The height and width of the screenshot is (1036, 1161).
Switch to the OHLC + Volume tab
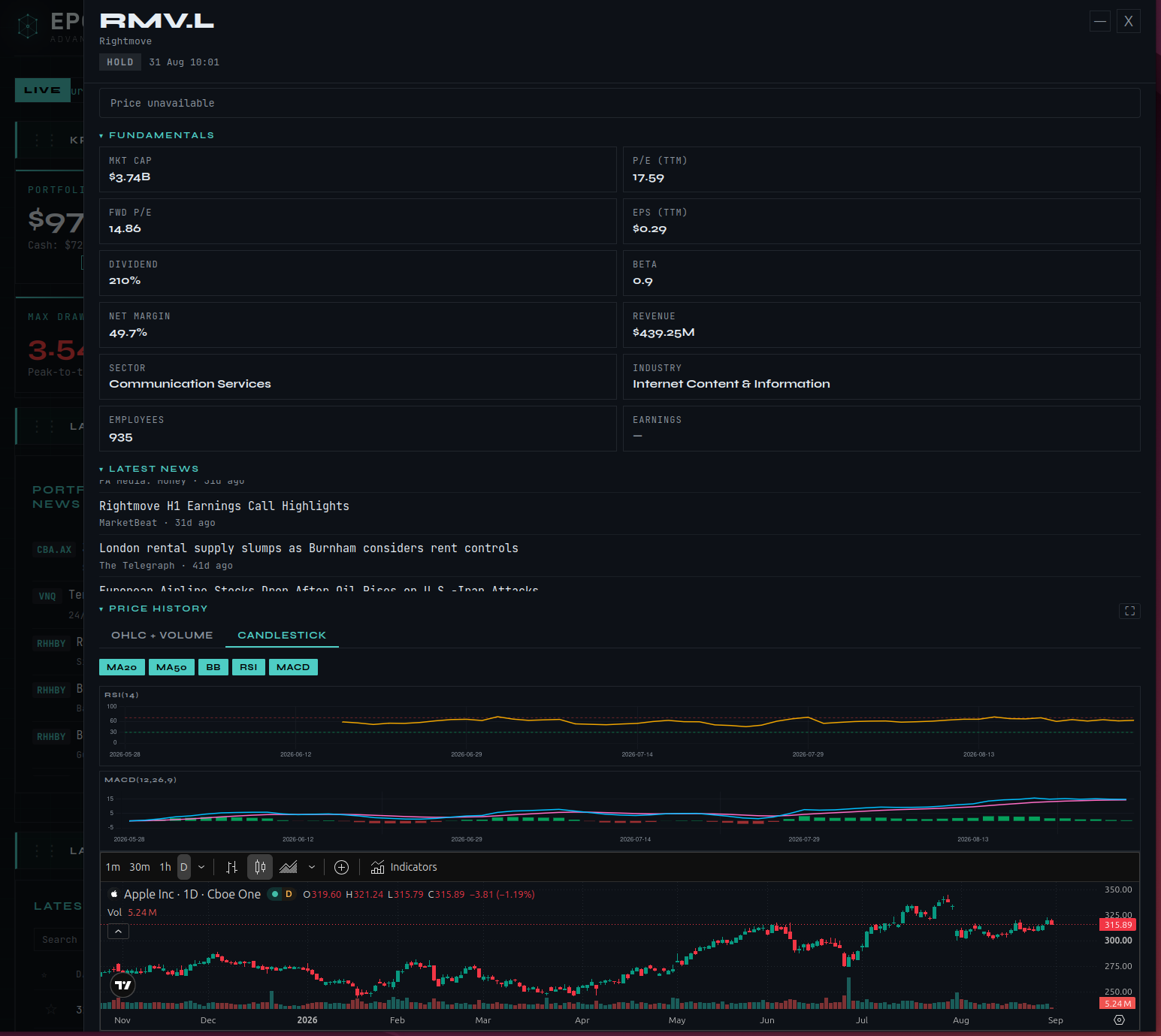(162, 635)
